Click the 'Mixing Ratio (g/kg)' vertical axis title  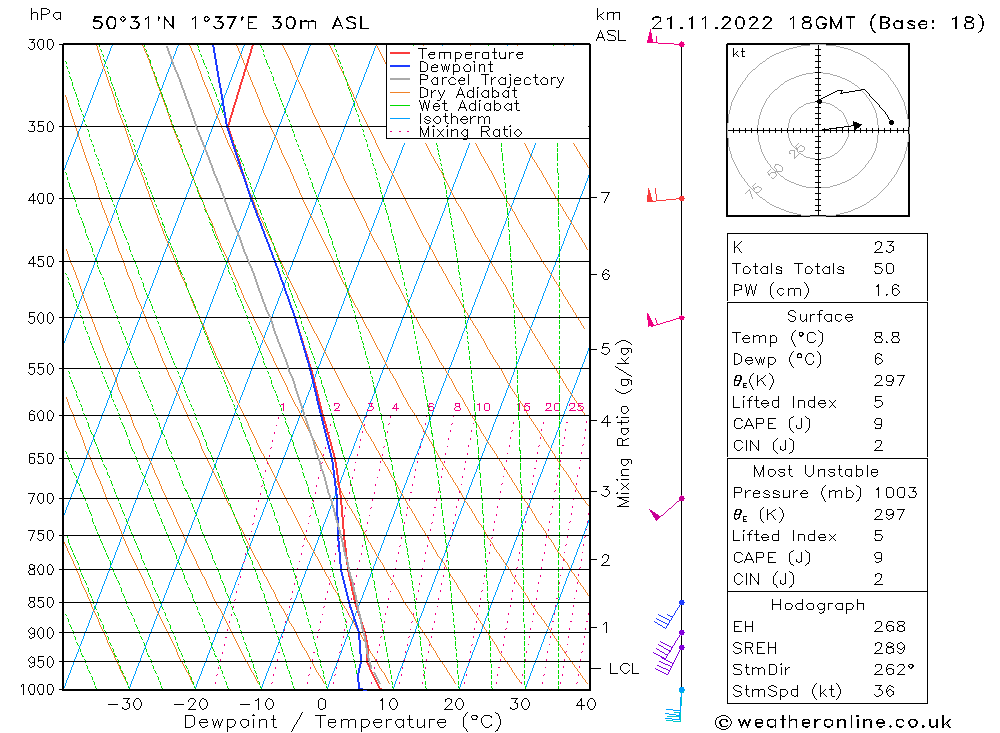pos(624,424)
